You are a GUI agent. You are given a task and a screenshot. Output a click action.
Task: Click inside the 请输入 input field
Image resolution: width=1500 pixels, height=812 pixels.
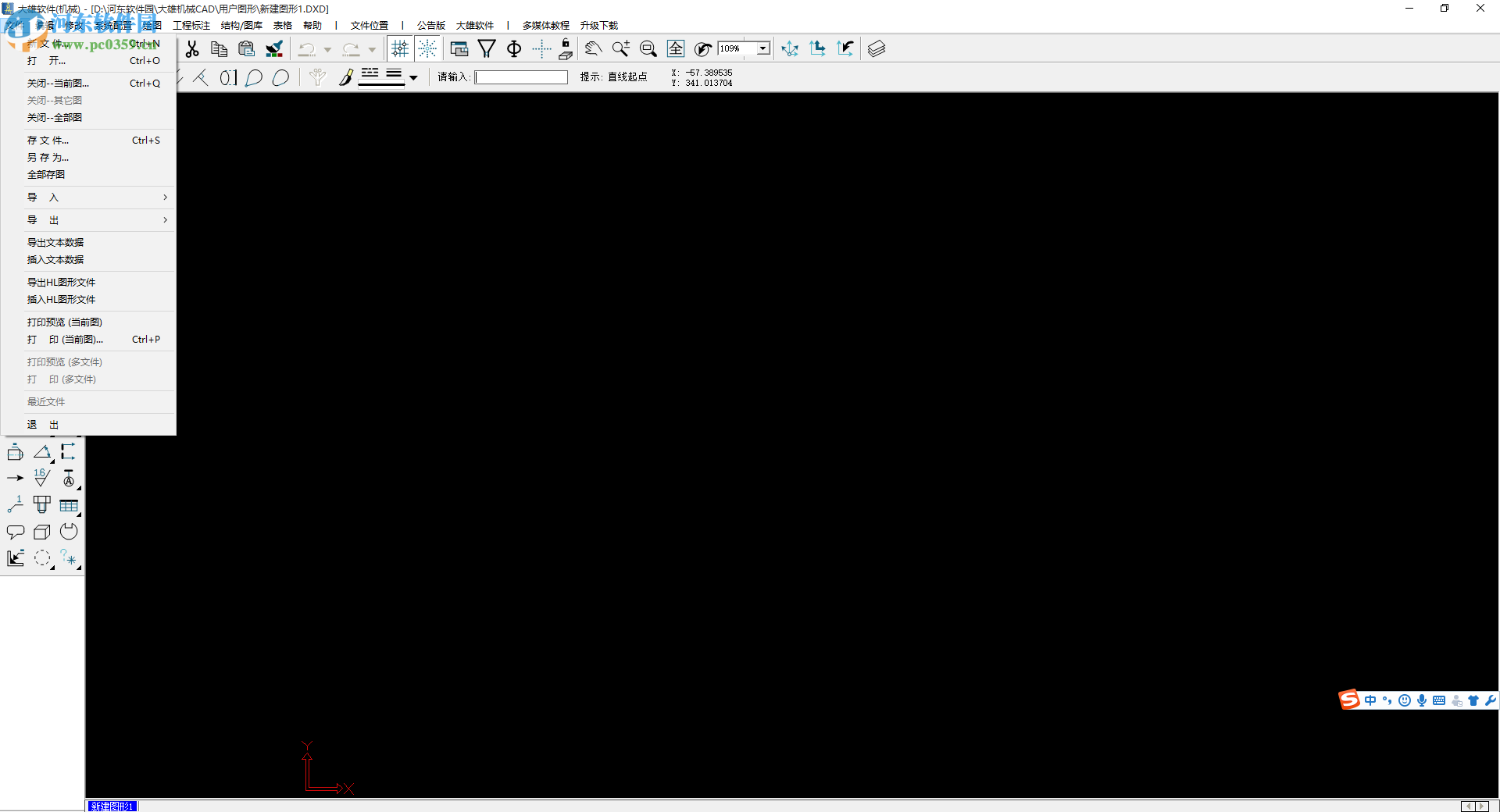pyautogui.click(x=521, y=77)
